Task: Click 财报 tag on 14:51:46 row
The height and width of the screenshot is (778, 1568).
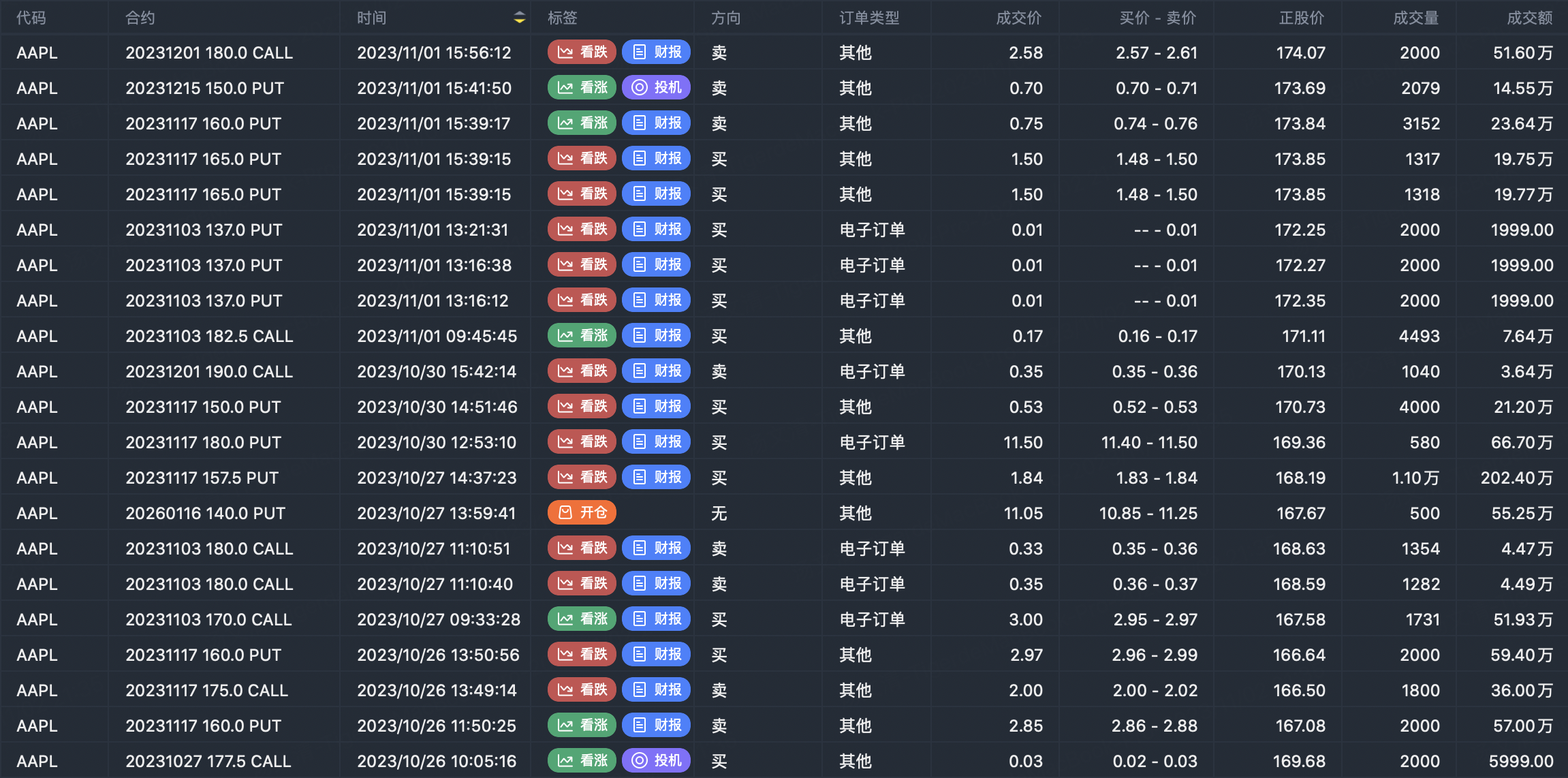Action: point(657,406)
